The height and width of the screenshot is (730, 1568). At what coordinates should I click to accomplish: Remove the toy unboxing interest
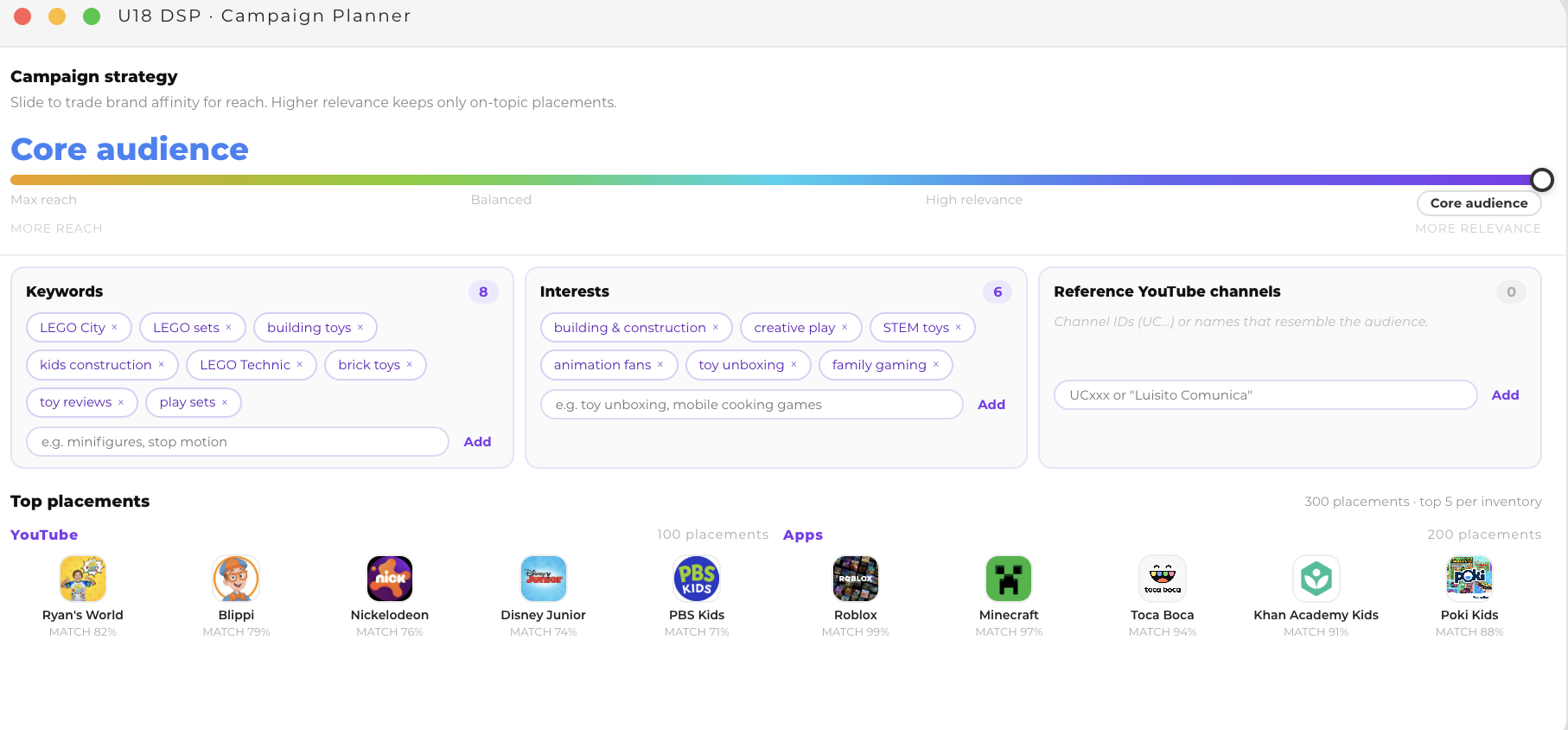coord(794,364)
